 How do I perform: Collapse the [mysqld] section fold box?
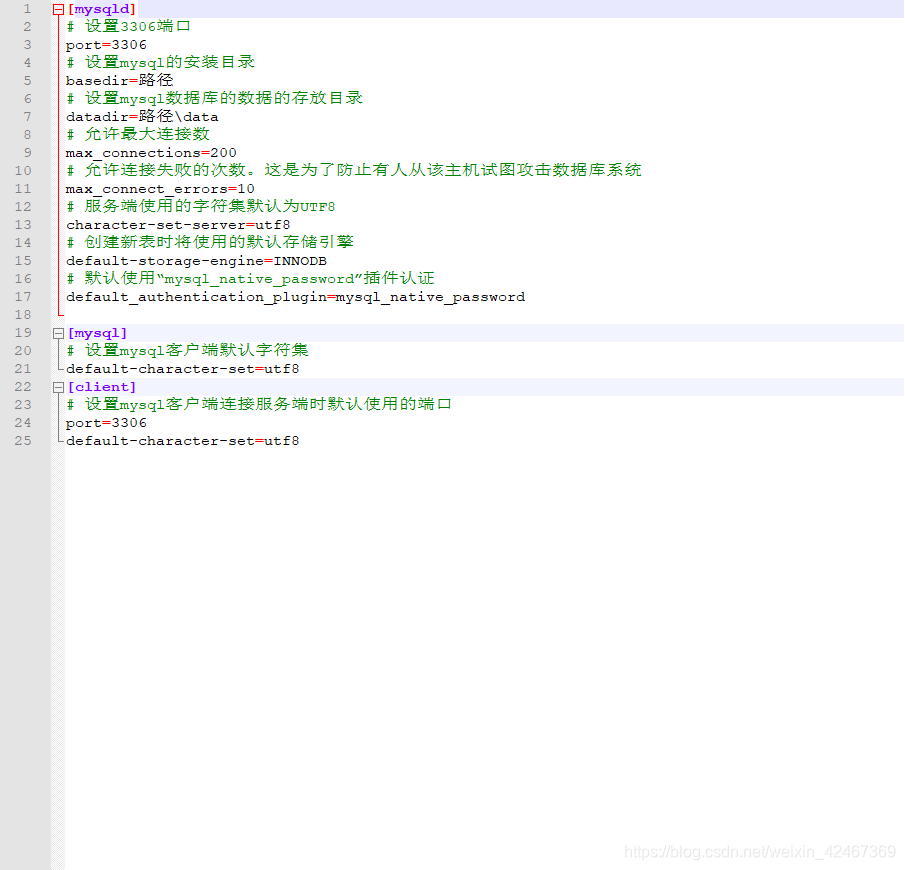click(59, 8)
